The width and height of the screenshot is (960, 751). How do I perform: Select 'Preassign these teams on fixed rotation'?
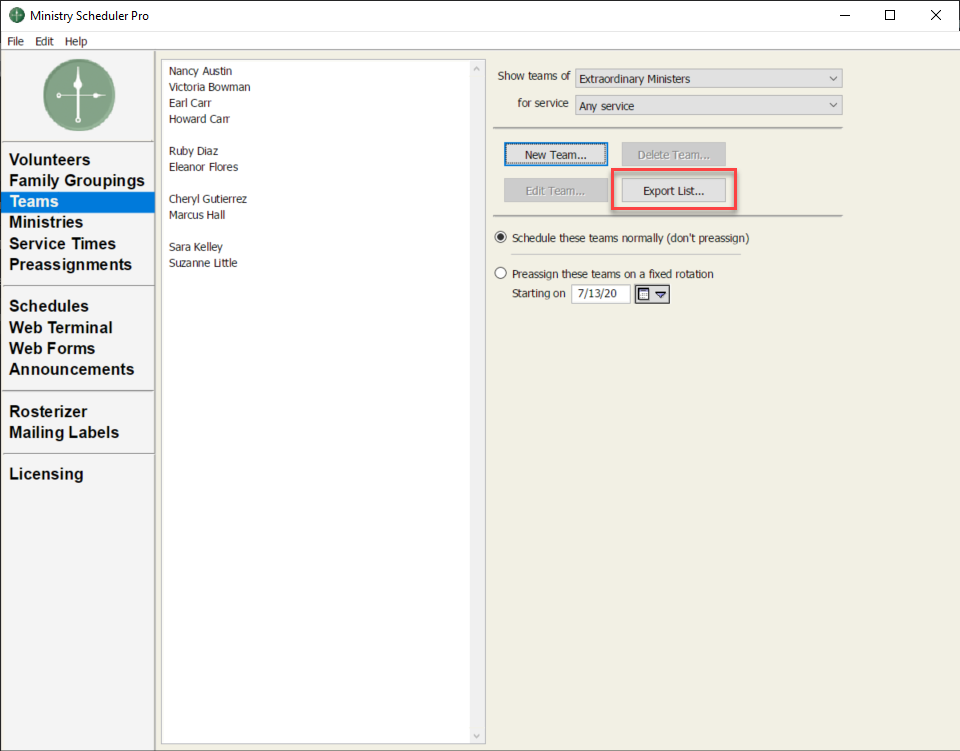tap(501, 273)
